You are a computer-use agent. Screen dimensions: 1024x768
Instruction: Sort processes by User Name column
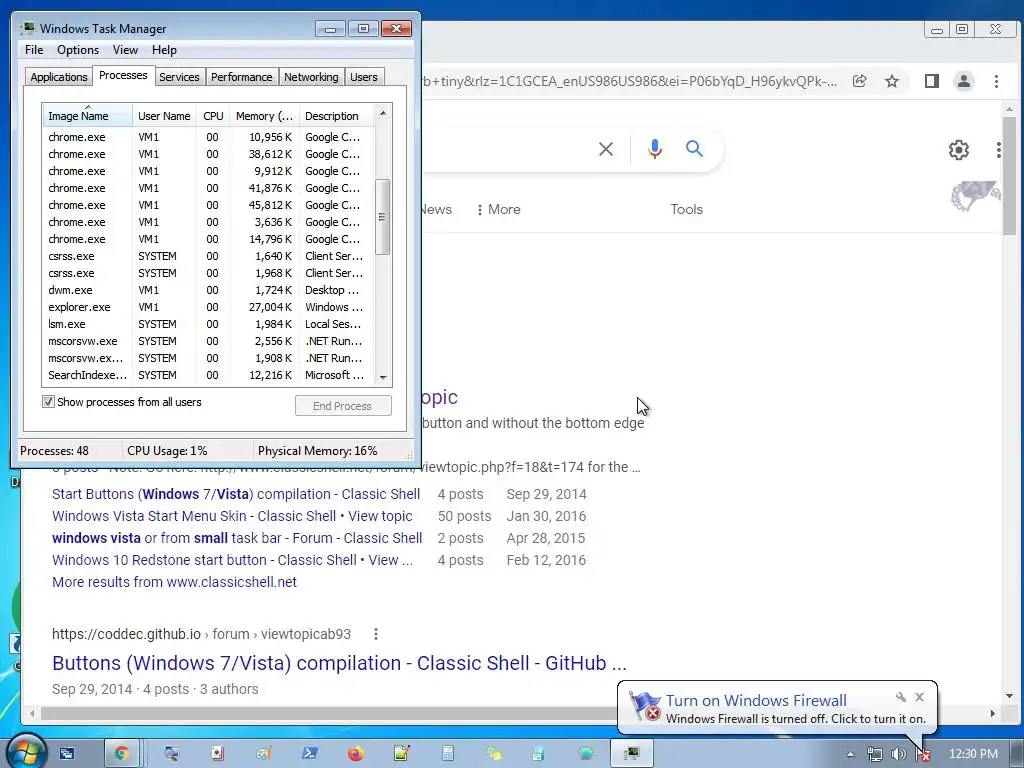pyautogui.click(x=164, y=116)
